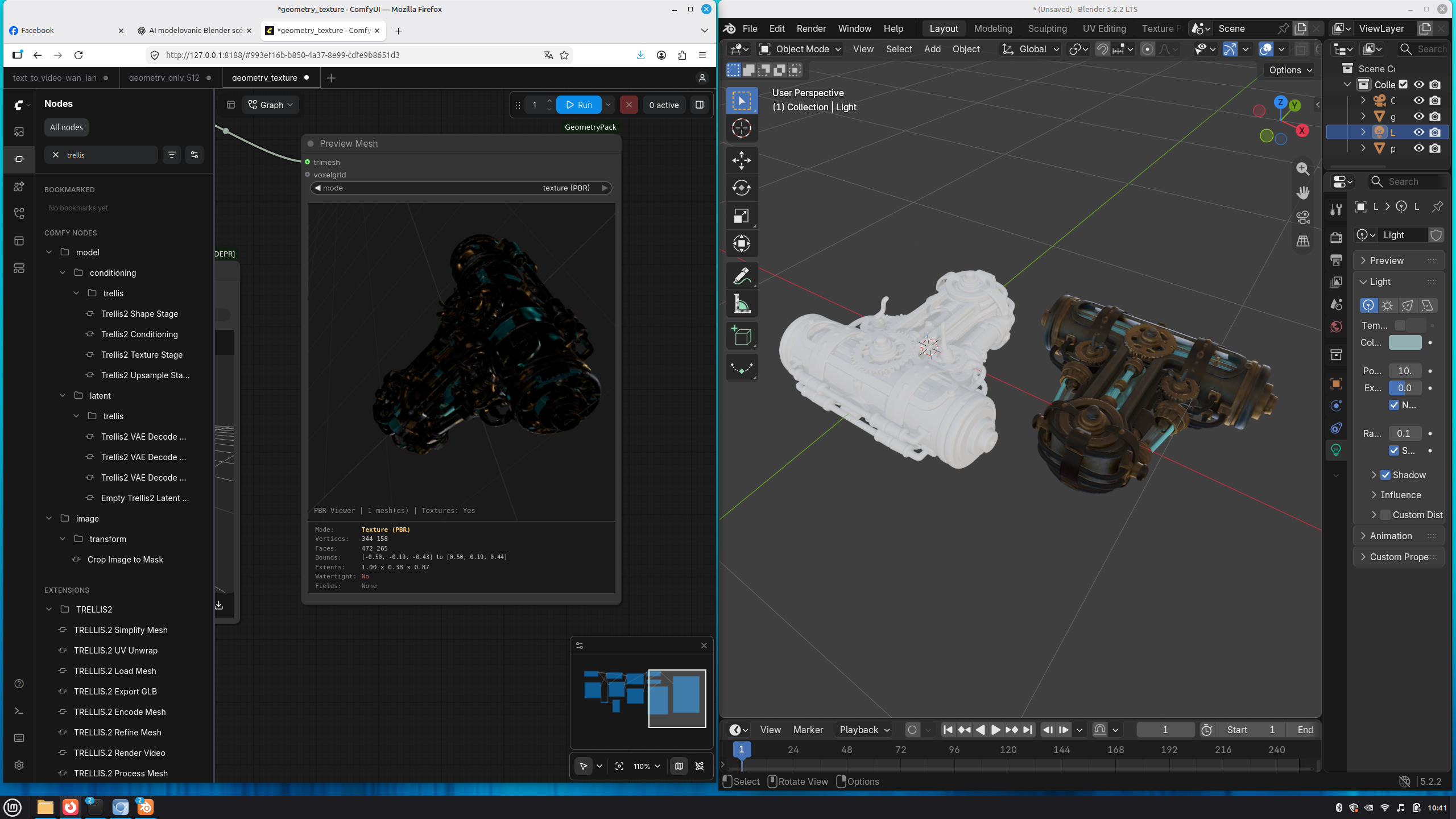Click the All nodes filter button
The width and height of the screenshot is (1456, 819).
pos(67,127)
